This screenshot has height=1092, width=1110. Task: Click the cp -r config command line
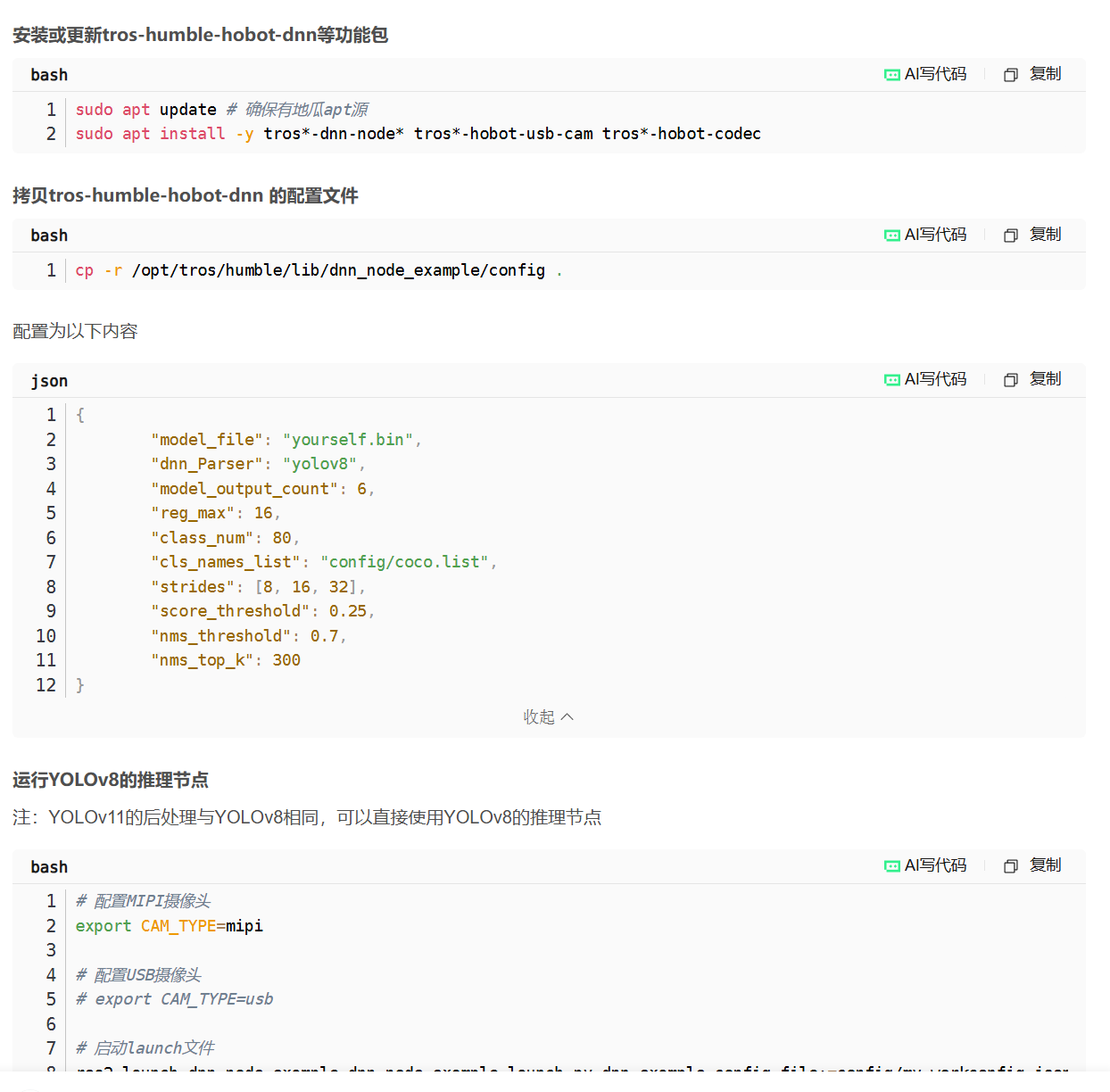pyautogui.click(x=318, y=270)
